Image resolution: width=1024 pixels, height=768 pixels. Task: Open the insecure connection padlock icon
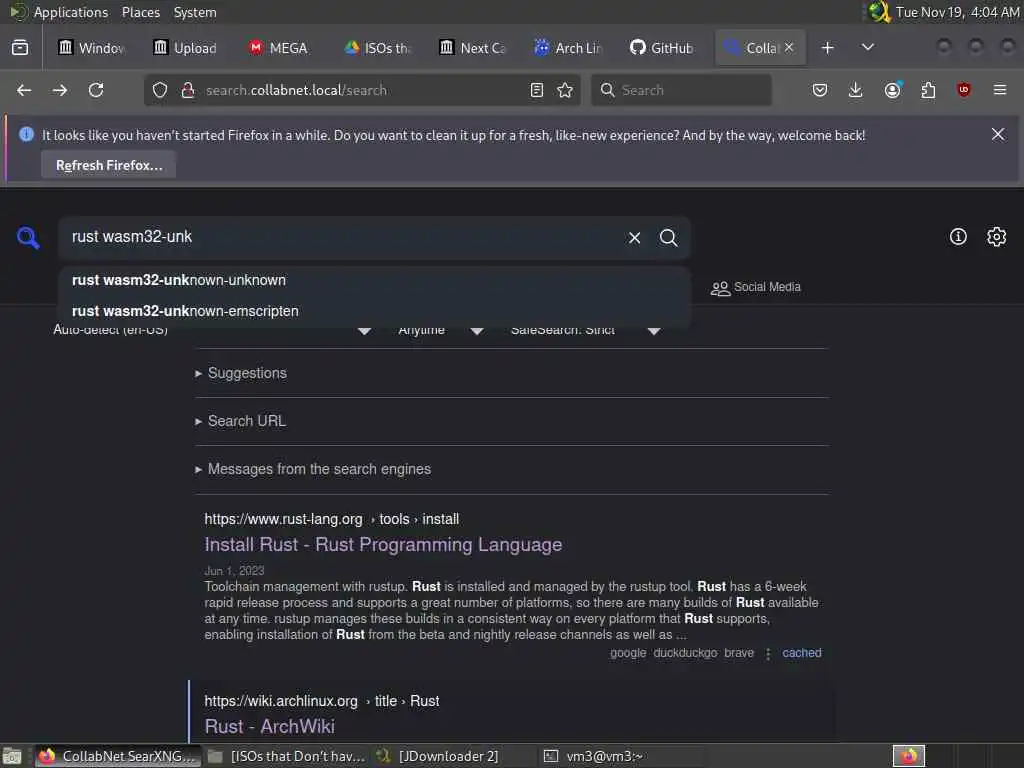click(188, 90)
